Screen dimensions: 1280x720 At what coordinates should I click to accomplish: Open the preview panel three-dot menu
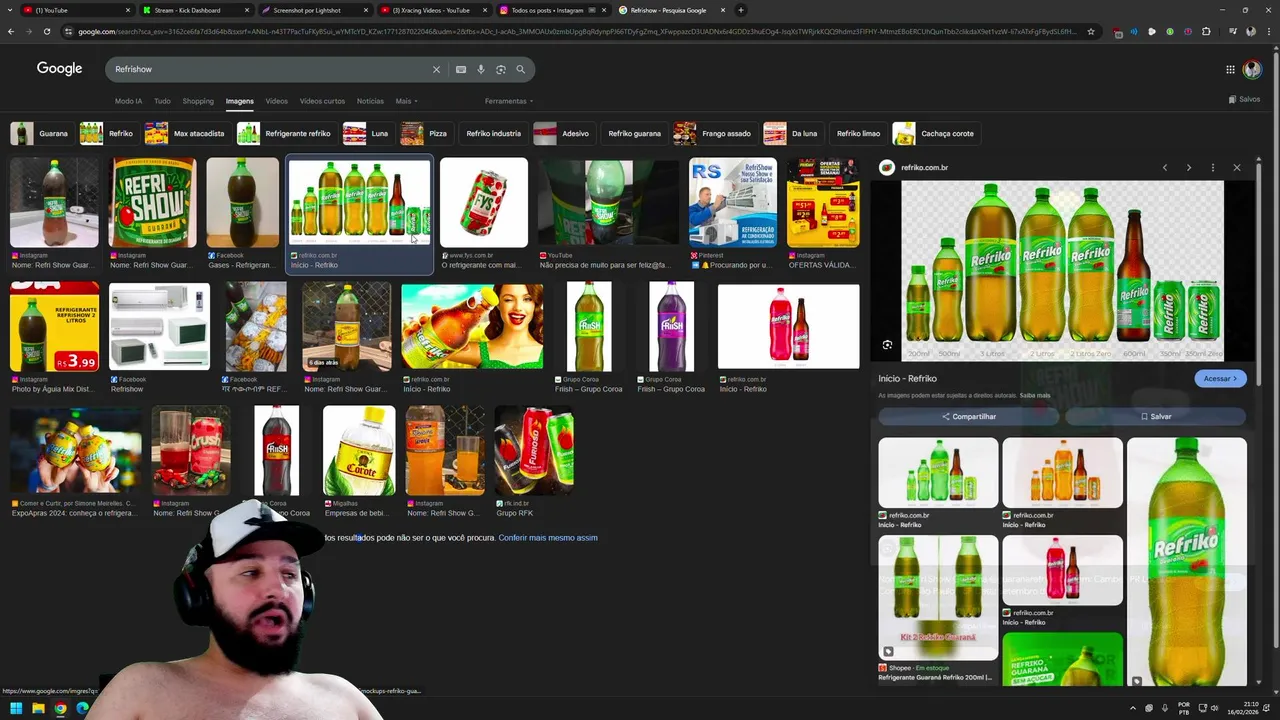(x=1213, y=167)
